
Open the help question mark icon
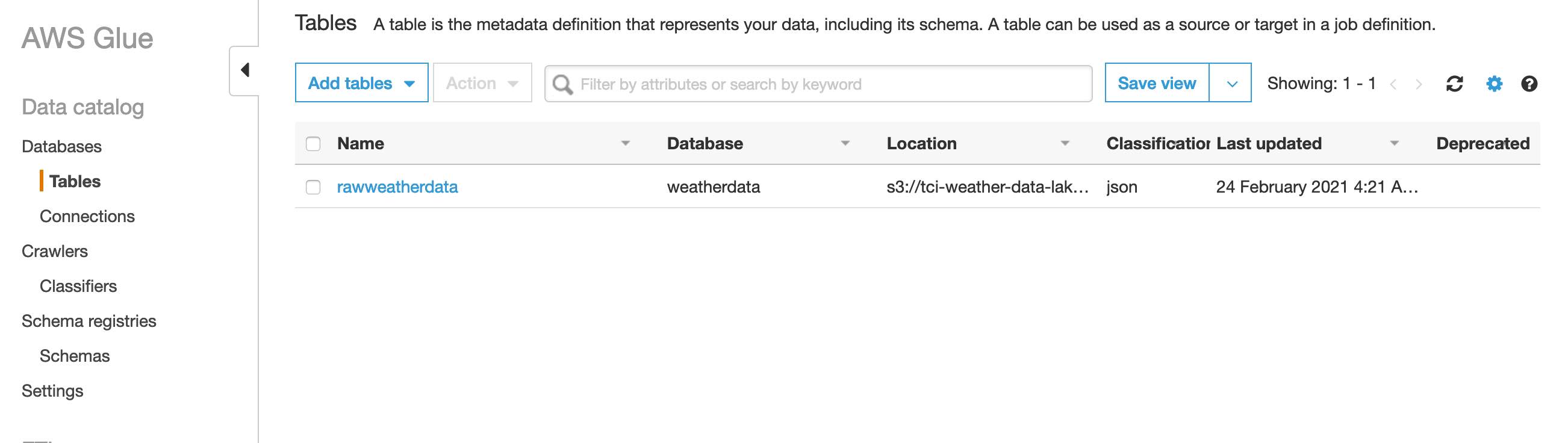pos(1529,84)
